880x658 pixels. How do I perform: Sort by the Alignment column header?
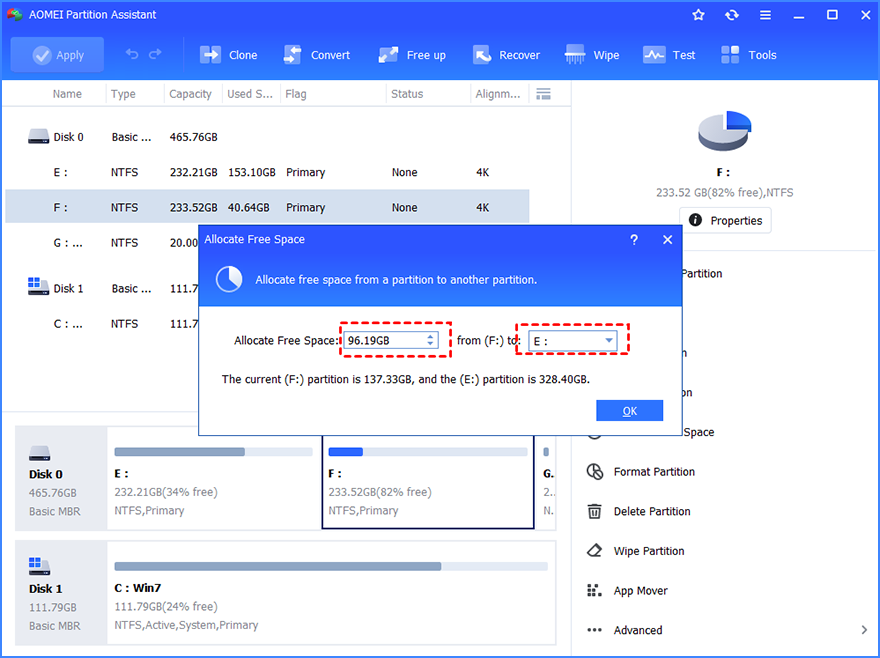click(x=498, y=94)
